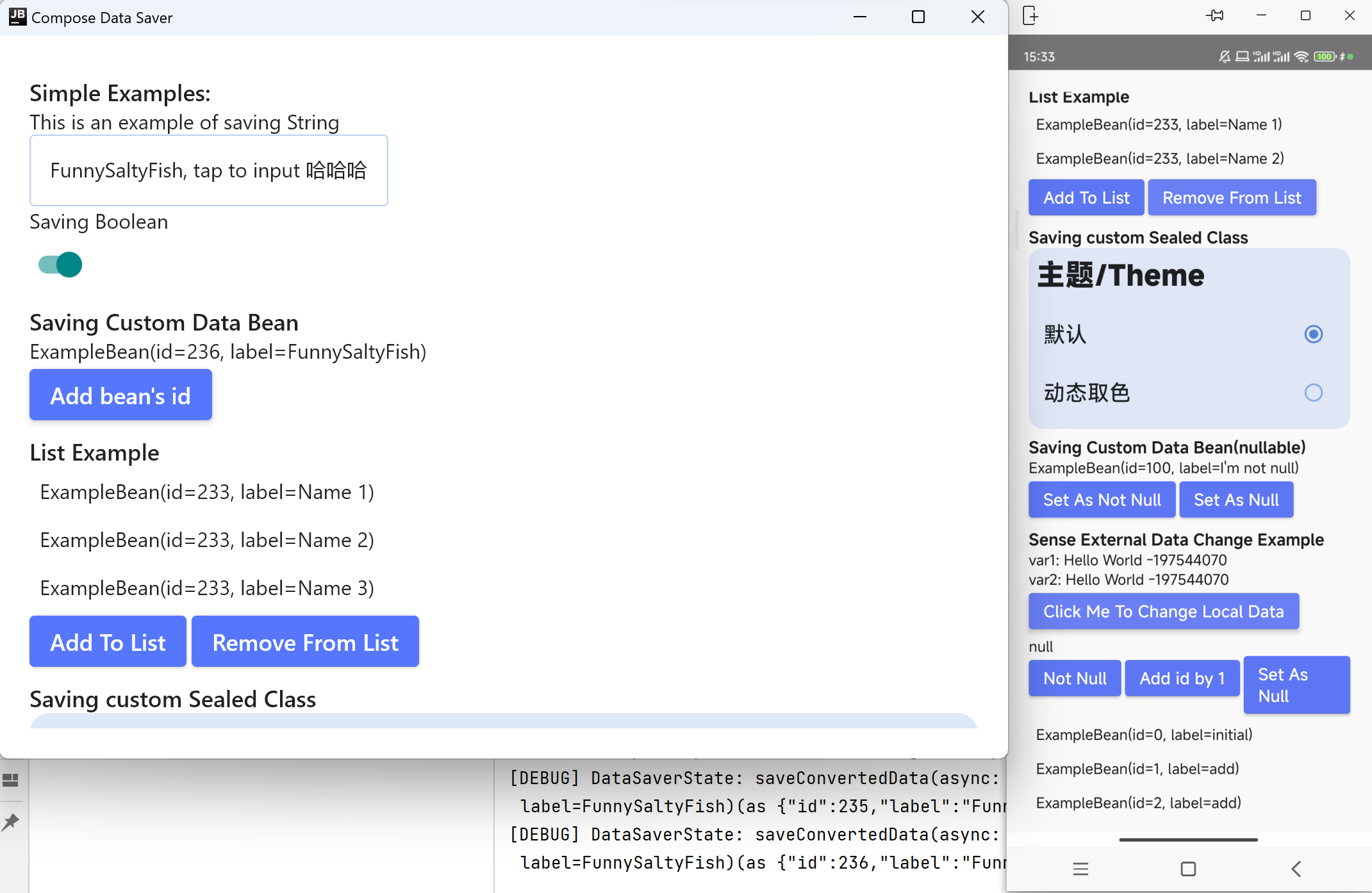Click the pin window icon in mirror toolbar
1372x893 pixels.
tap(1214, 16)
